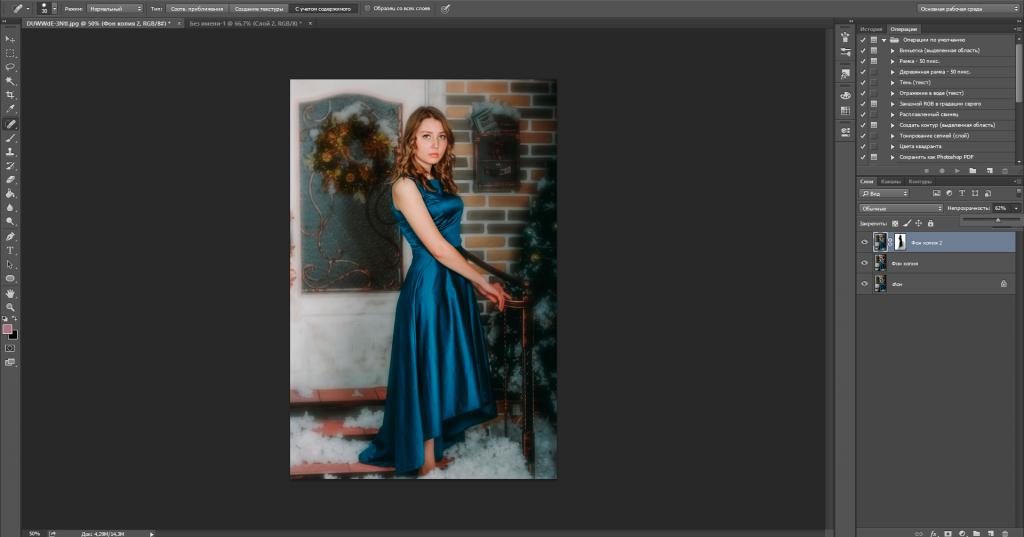Expand the Виньетка action

[893, 50]
